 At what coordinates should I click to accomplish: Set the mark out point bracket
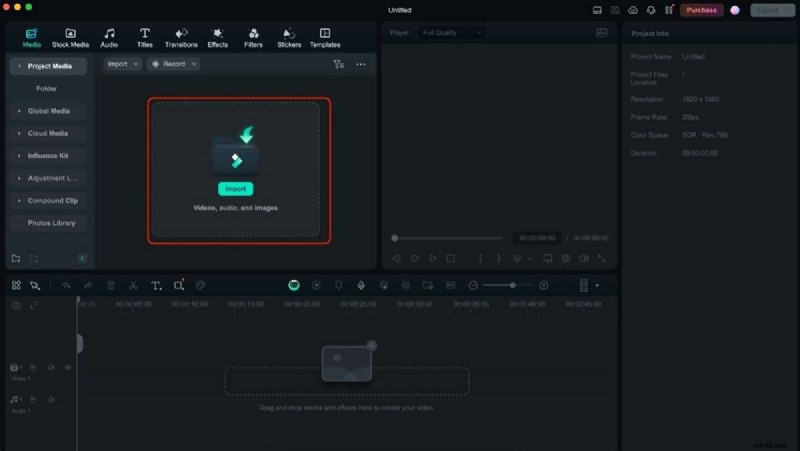tap(498, 259)
